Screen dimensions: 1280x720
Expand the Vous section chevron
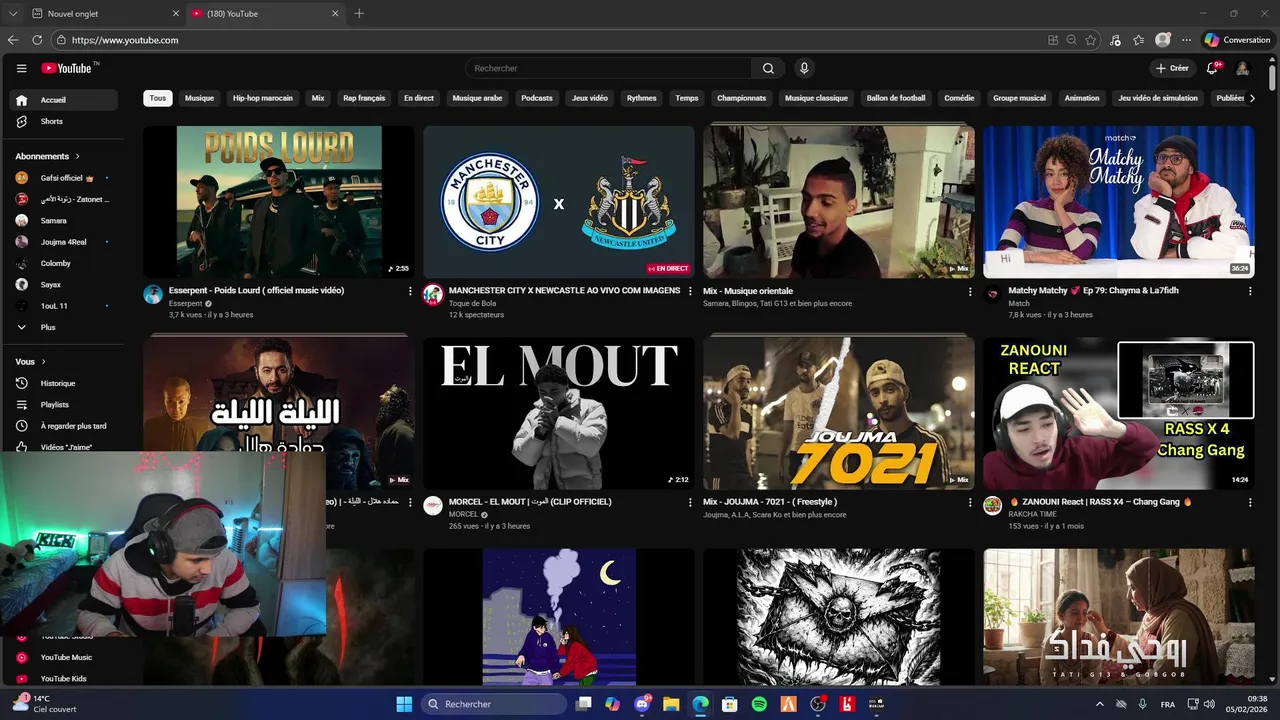[44, 361]
